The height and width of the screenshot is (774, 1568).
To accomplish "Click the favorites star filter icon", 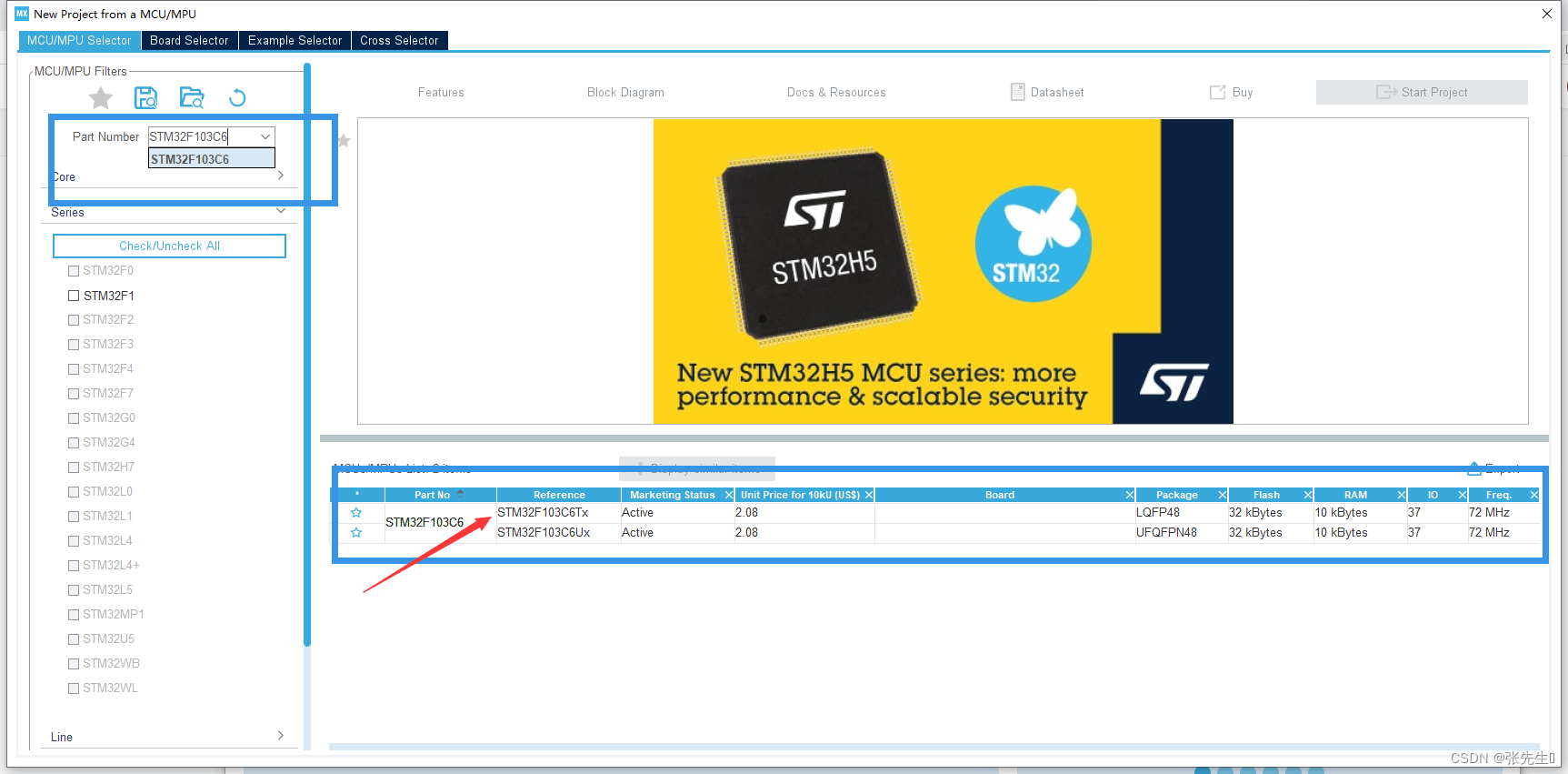I will pyautogui.click(x=101, y=97).
